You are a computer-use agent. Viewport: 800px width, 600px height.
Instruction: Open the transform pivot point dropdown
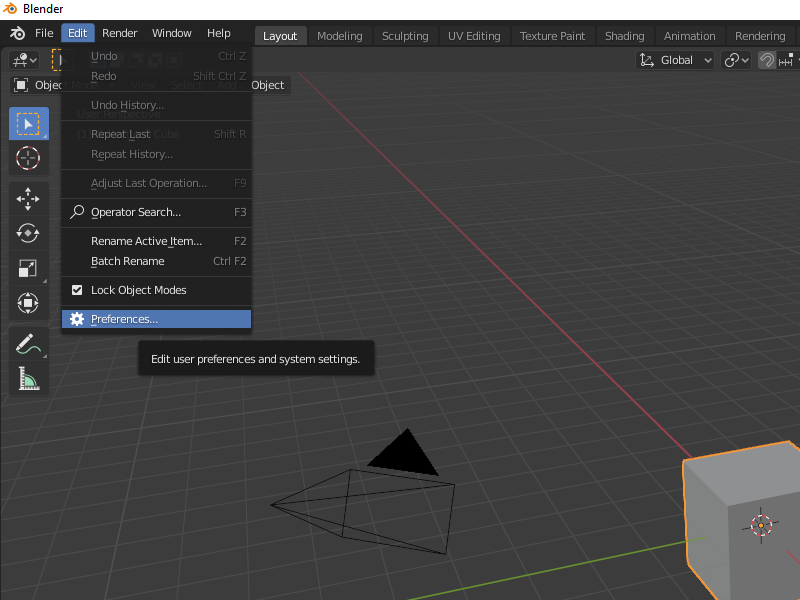735,60
